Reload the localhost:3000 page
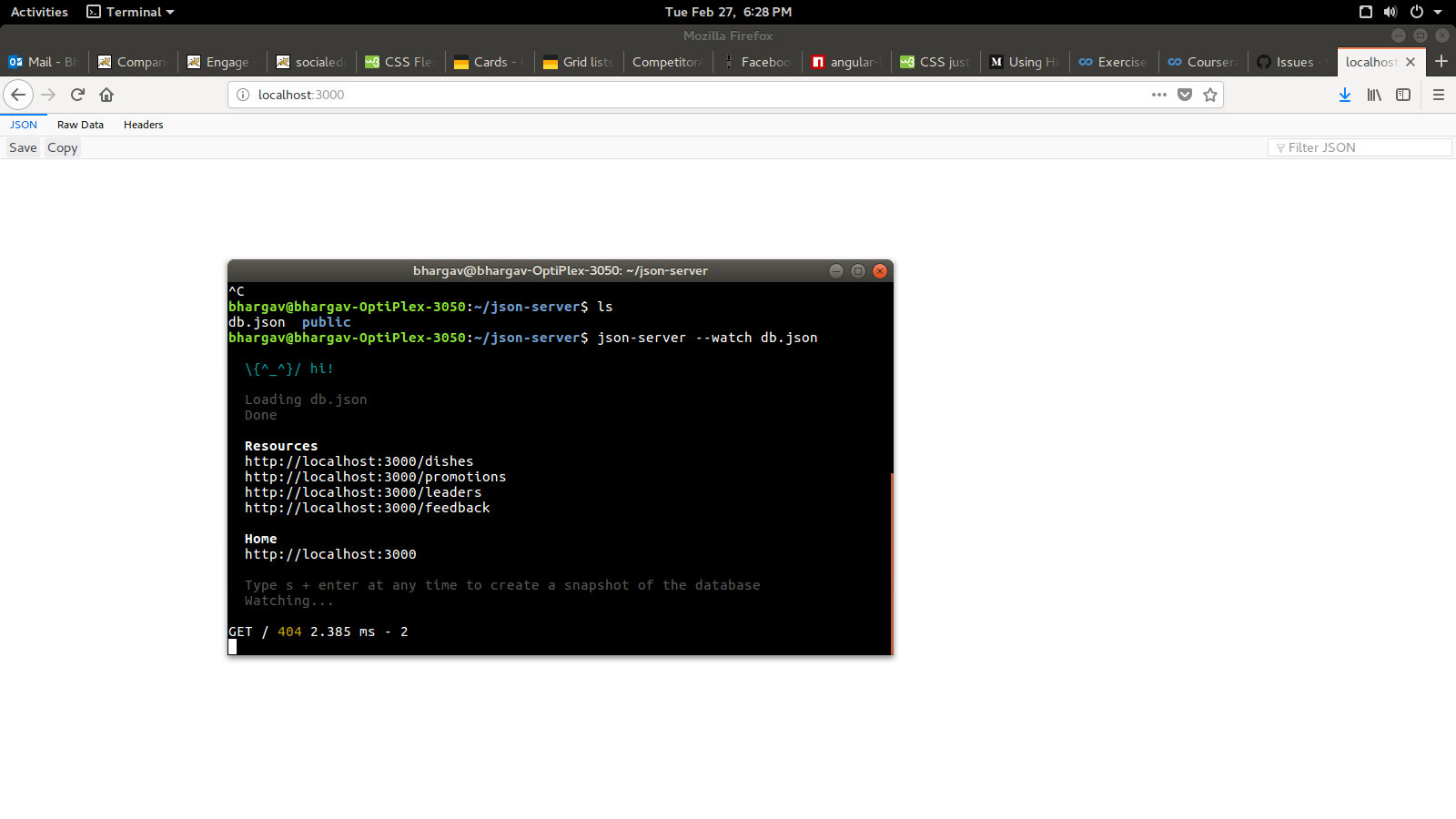Screen dimensions: 1456x819 click(x=77, y=95)
